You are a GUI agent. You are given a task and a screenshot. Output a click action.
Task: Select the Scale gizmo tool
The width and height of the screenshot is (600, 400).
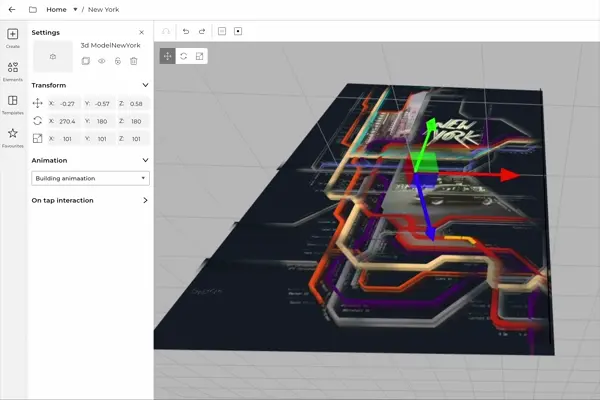(200, 56)
